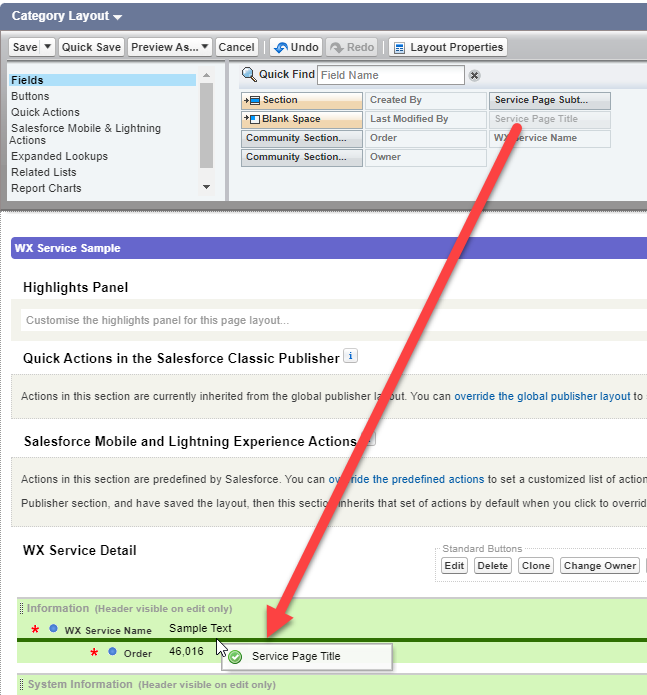Open the Category Layout title dropdown
This screenshot has height=695, width=647.
pyautogui.click(x=118, y=17)
